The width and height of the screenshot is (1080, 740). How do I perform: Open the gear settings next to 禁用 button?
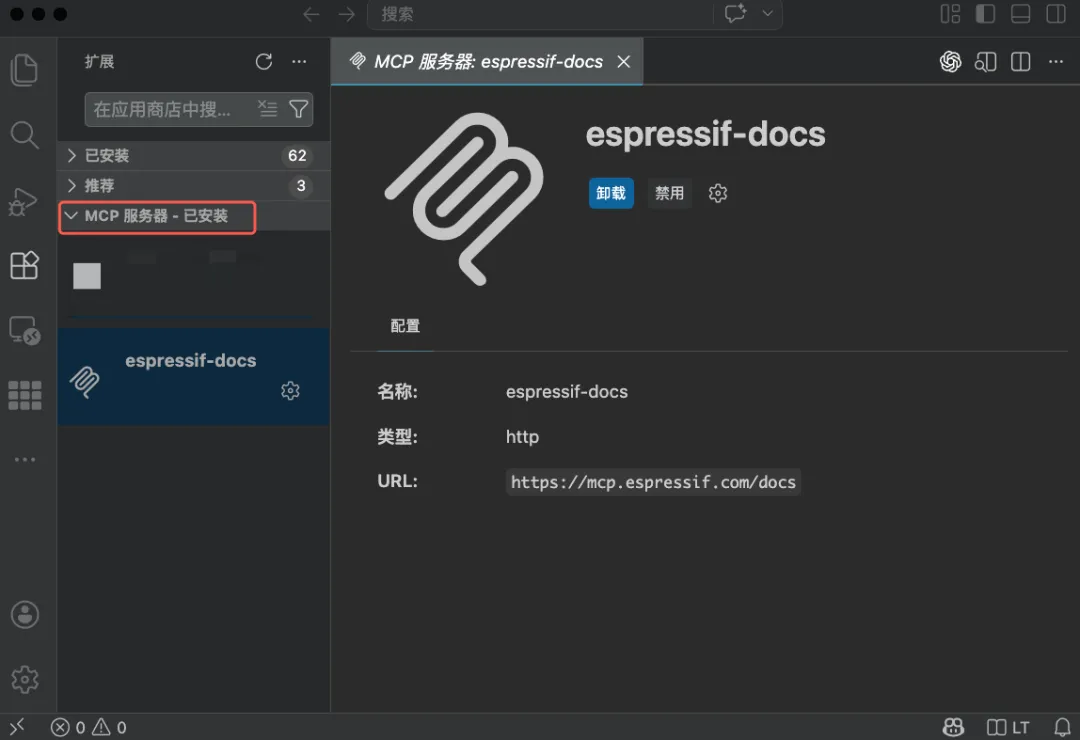coord(718,193)
